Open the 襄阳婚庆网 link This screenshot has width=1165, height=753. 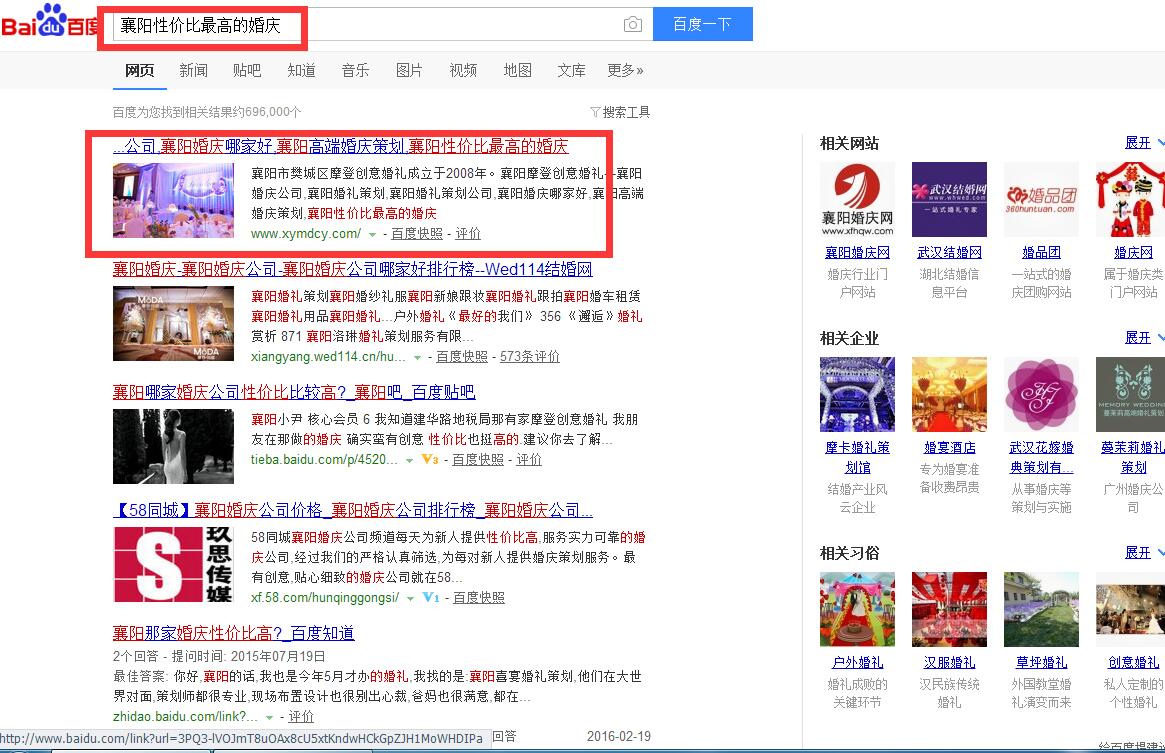[x=857, y=253]
